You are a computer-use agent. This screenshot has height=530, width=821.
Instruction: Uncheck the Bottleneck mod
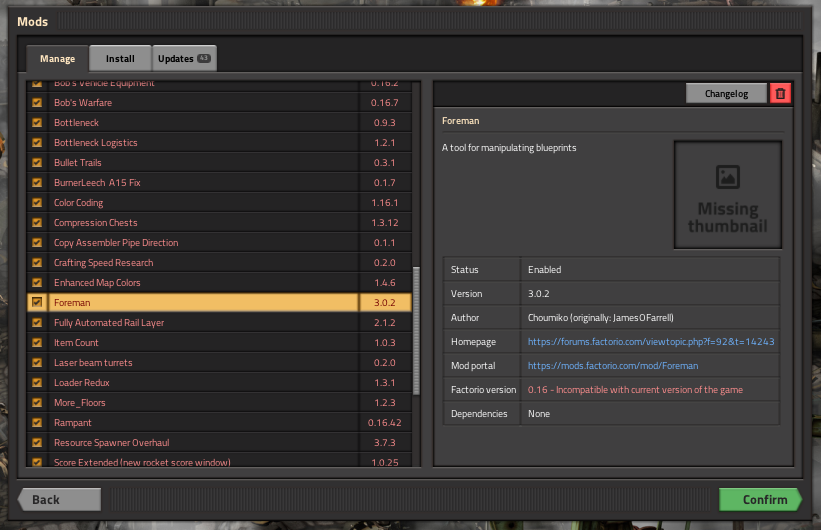click(37, 123)
